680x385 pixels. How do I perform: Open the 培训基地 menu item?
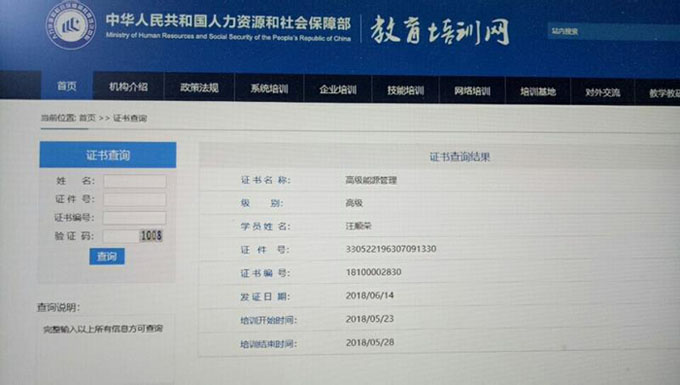pyautogui.click(x=538, y=91)
